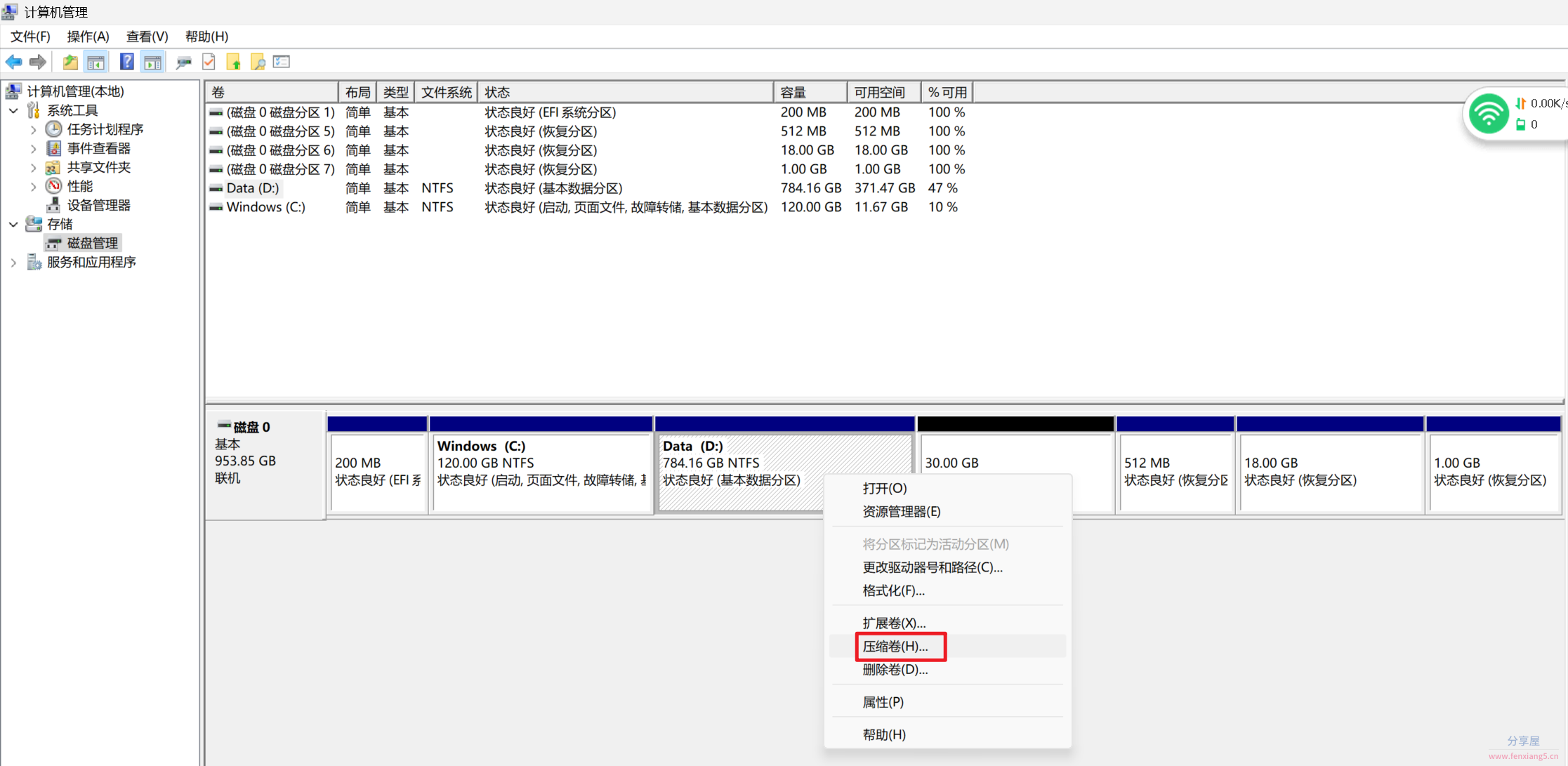Expand the 服务和应用程序 node
This screenshot has height=766, width=1568.
[x=13, y=262]
